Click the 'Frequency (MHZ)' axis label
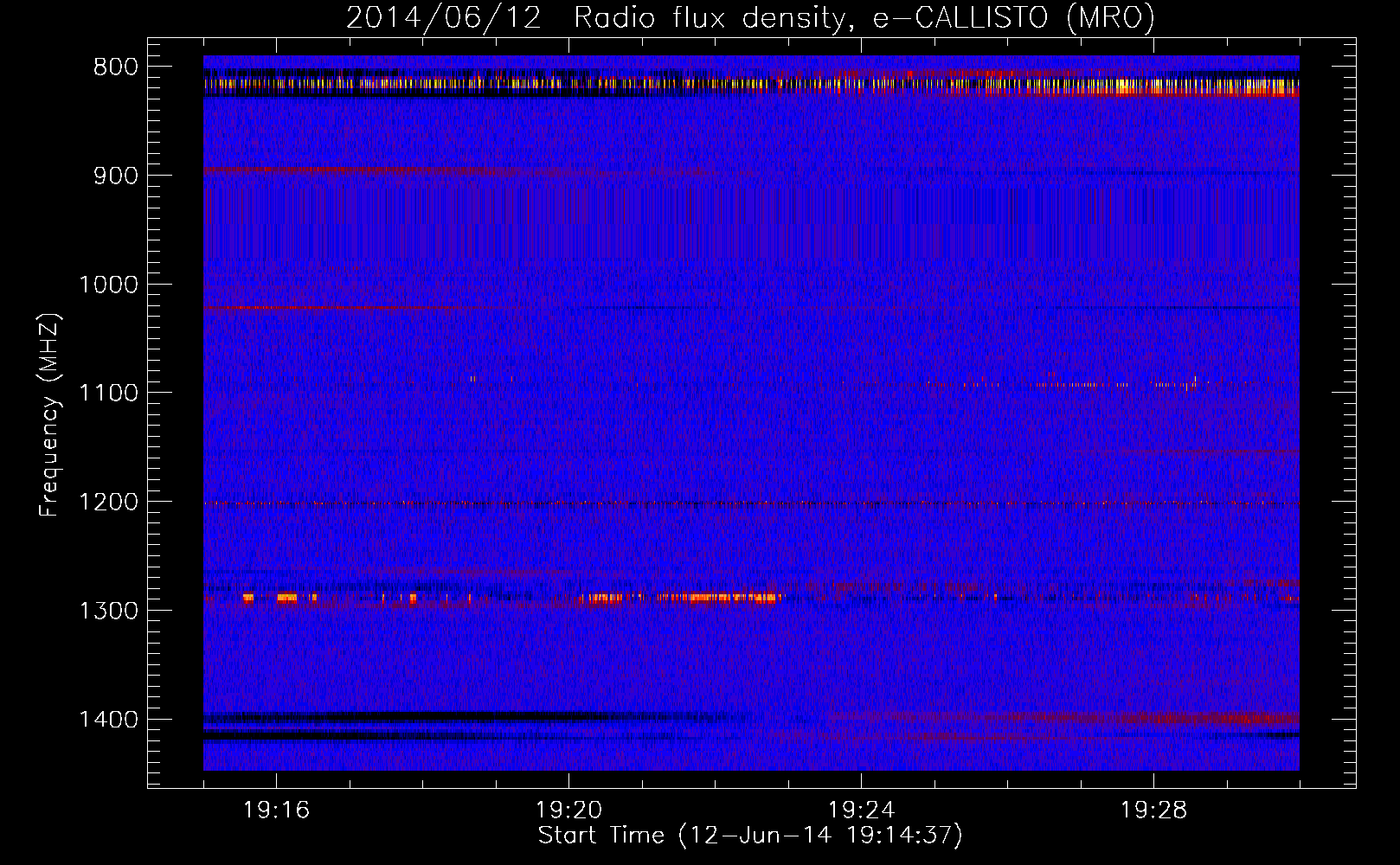 (49, 415)
